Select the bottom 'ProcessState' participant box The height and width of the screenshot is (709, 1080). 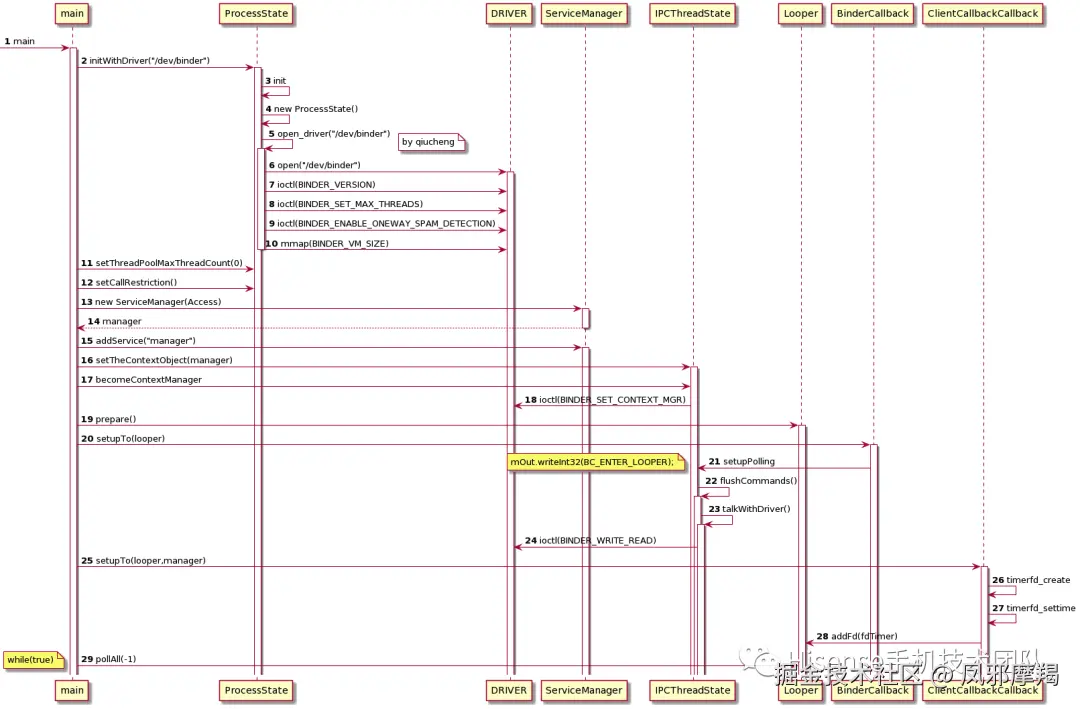256,690
